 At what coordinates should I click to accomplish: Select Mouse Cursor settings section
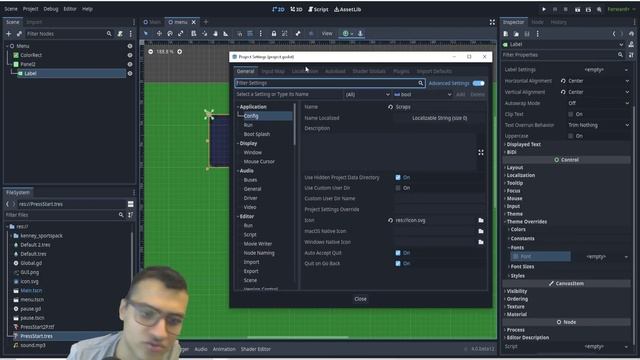[x=259, y=162]
